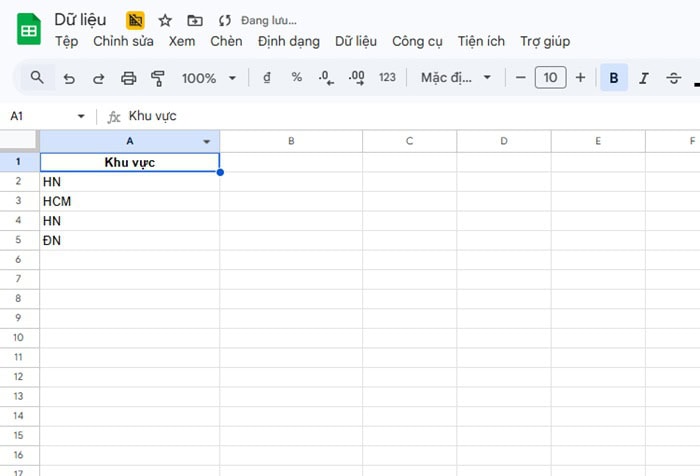
Task: Move document using folder icon
Action: coord(194,20)
